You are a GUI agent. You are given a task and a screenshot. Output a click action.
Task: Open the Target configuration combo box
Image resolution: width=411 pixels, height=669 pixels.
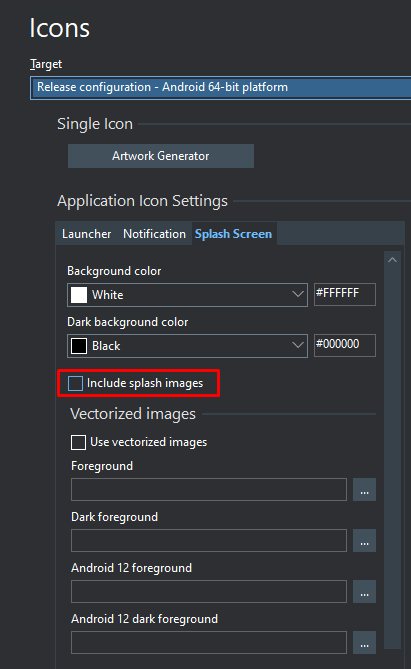[221, 87]
